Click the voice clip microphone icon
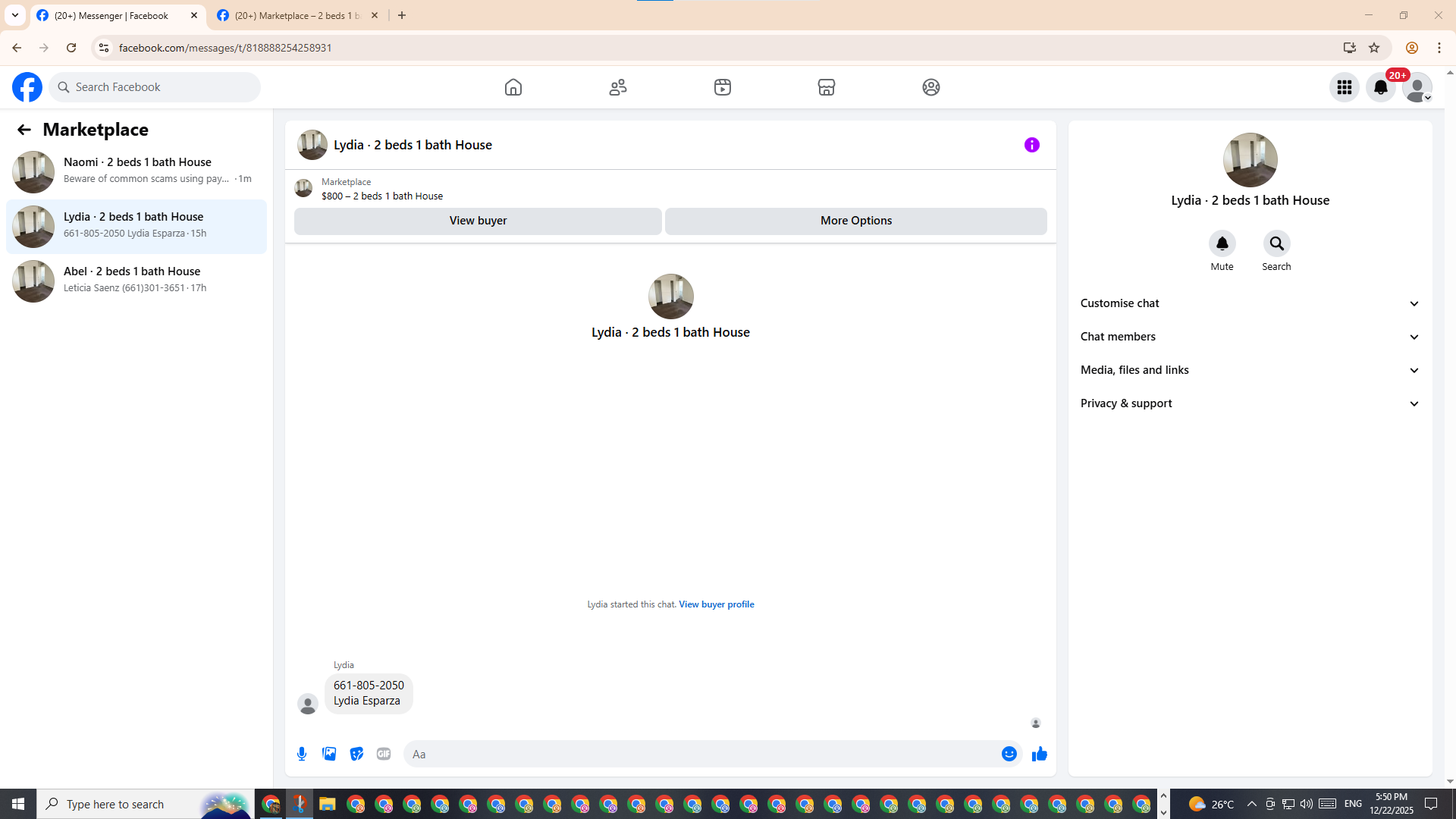The height and width of the screenshot is (819, 1456). [x=302, y=754]
